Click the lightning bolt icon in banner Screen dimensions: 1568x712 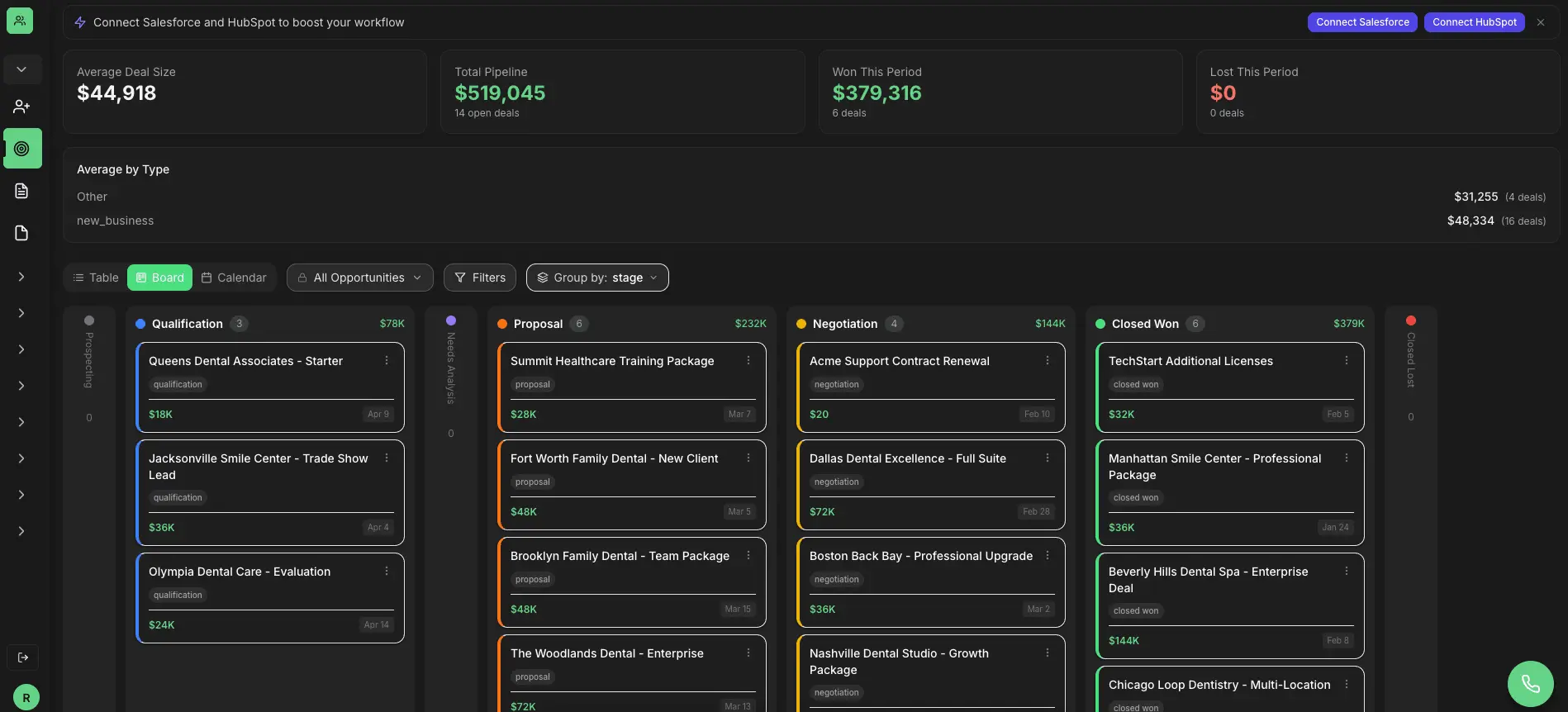(80, 22)
